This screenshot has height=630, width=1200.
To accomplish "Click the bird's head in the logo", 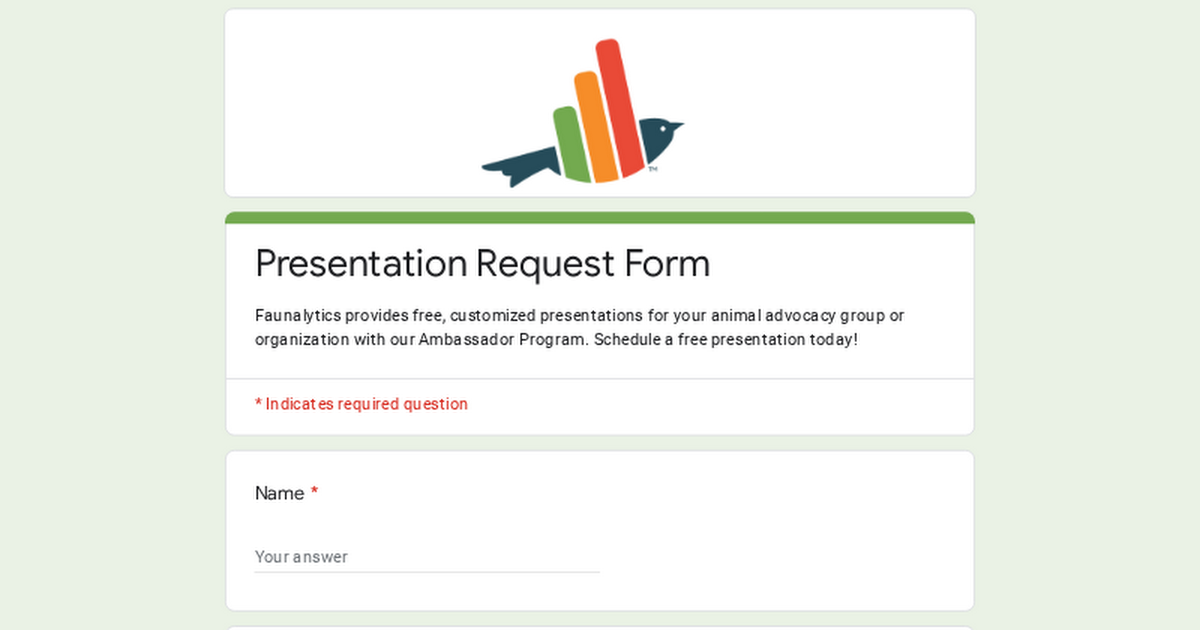I will (x=659, y=134).
